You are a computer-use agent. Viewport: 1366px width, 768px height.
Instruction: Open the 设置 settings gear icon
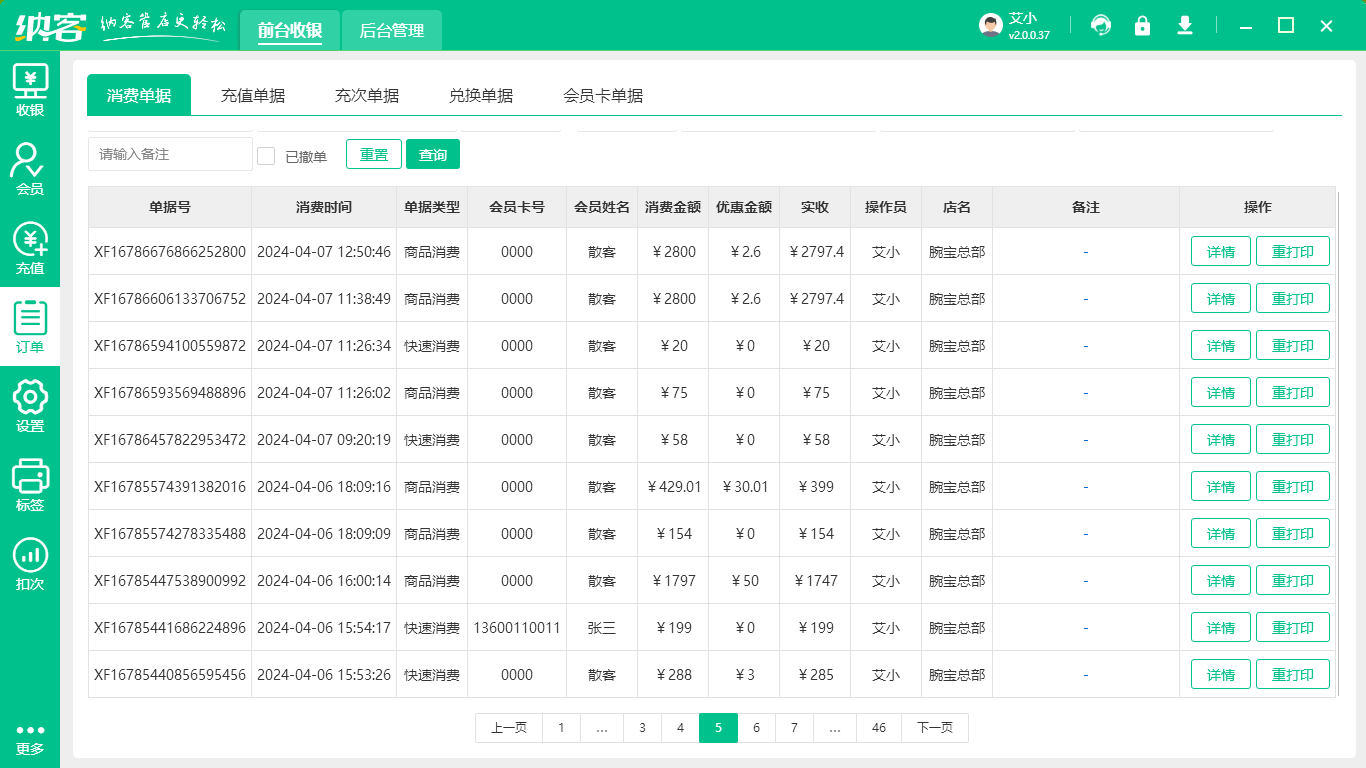click(x=30, y=402)
